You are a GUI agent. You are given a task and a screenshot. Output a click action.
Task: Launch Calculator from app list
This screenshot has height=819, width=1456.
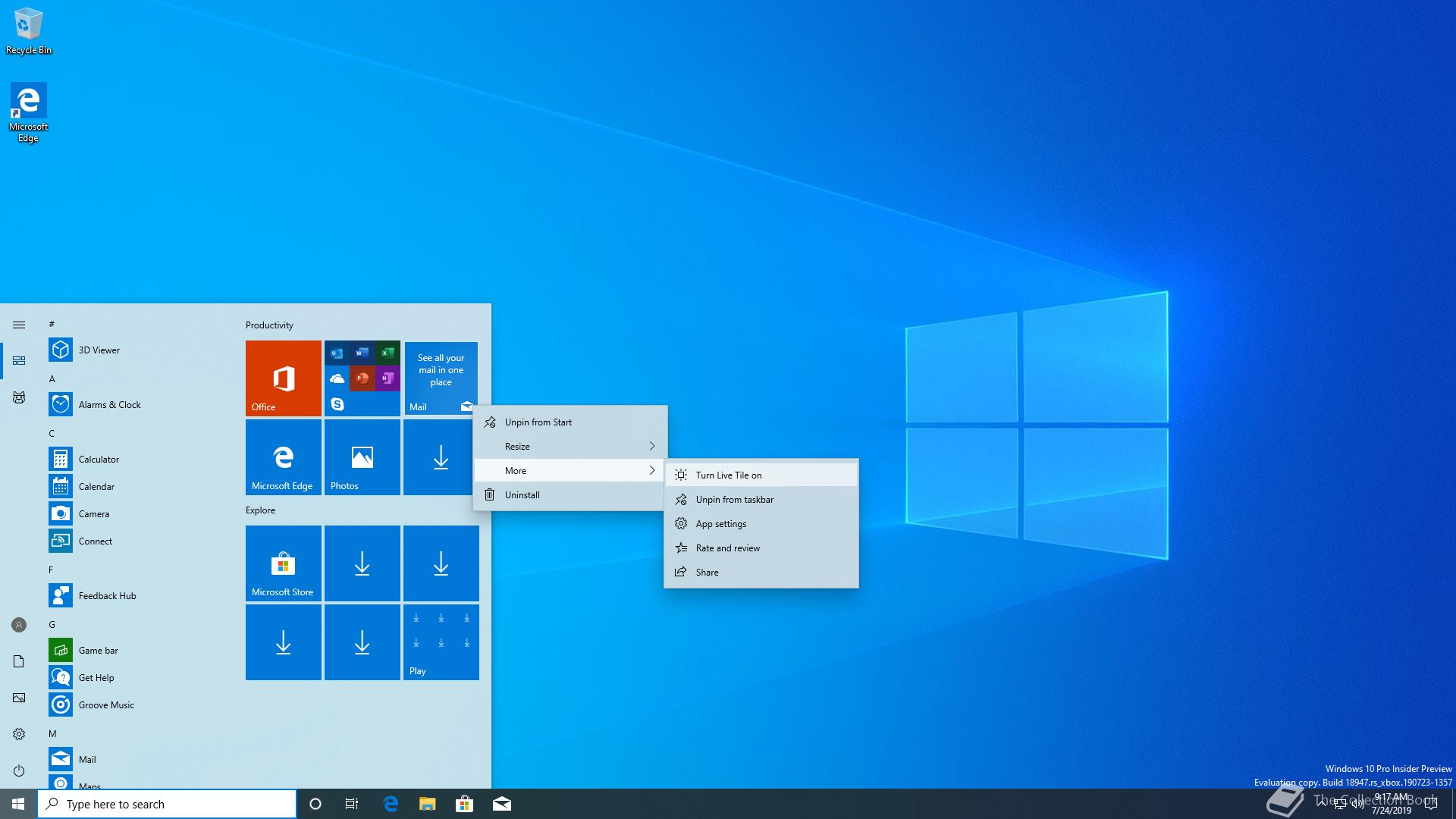click(136, 460)
